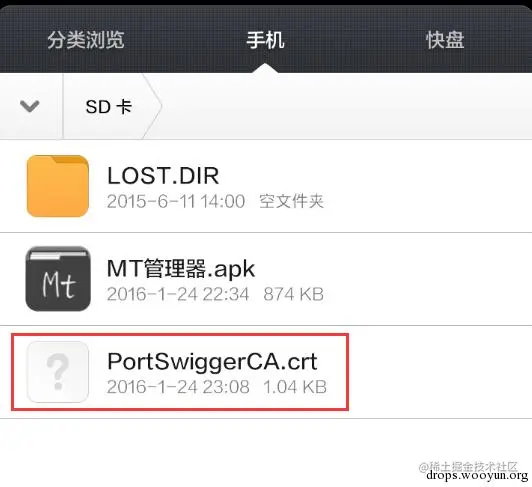Viewport: 532px width, 487px height.
Task: Tap the SD 卡 breadcrumb
Action: coord(109,107)
